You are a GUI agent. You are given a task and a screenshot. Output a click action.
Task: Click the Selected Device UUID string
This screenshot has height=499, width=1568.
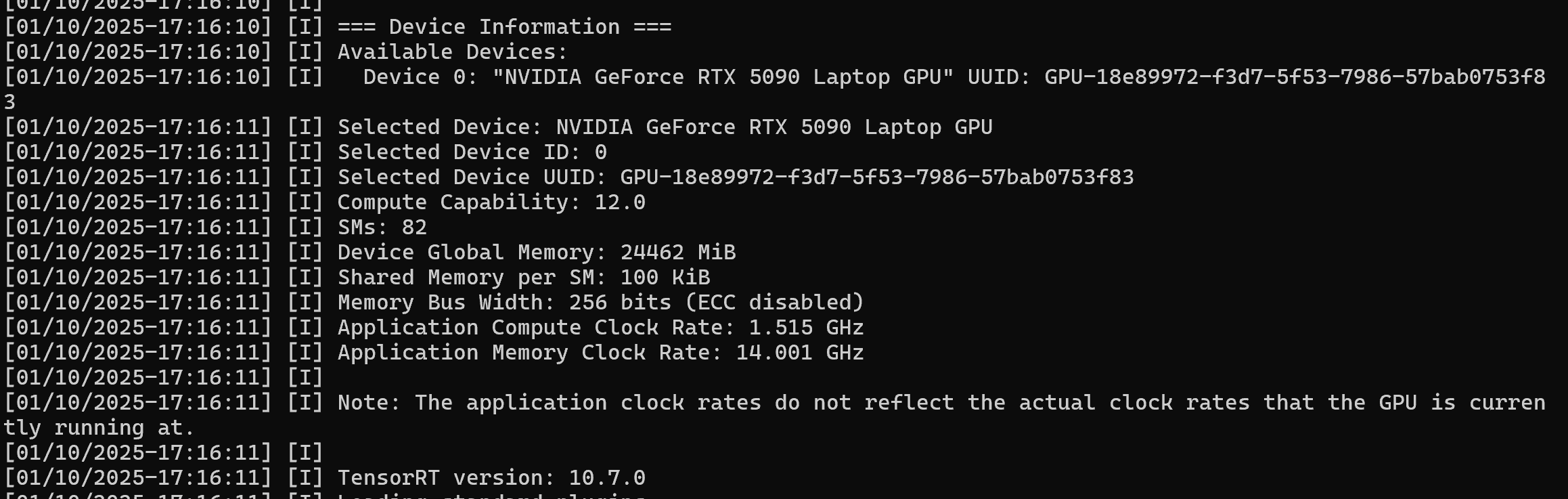pyautogui.click(x=876, y=177)
